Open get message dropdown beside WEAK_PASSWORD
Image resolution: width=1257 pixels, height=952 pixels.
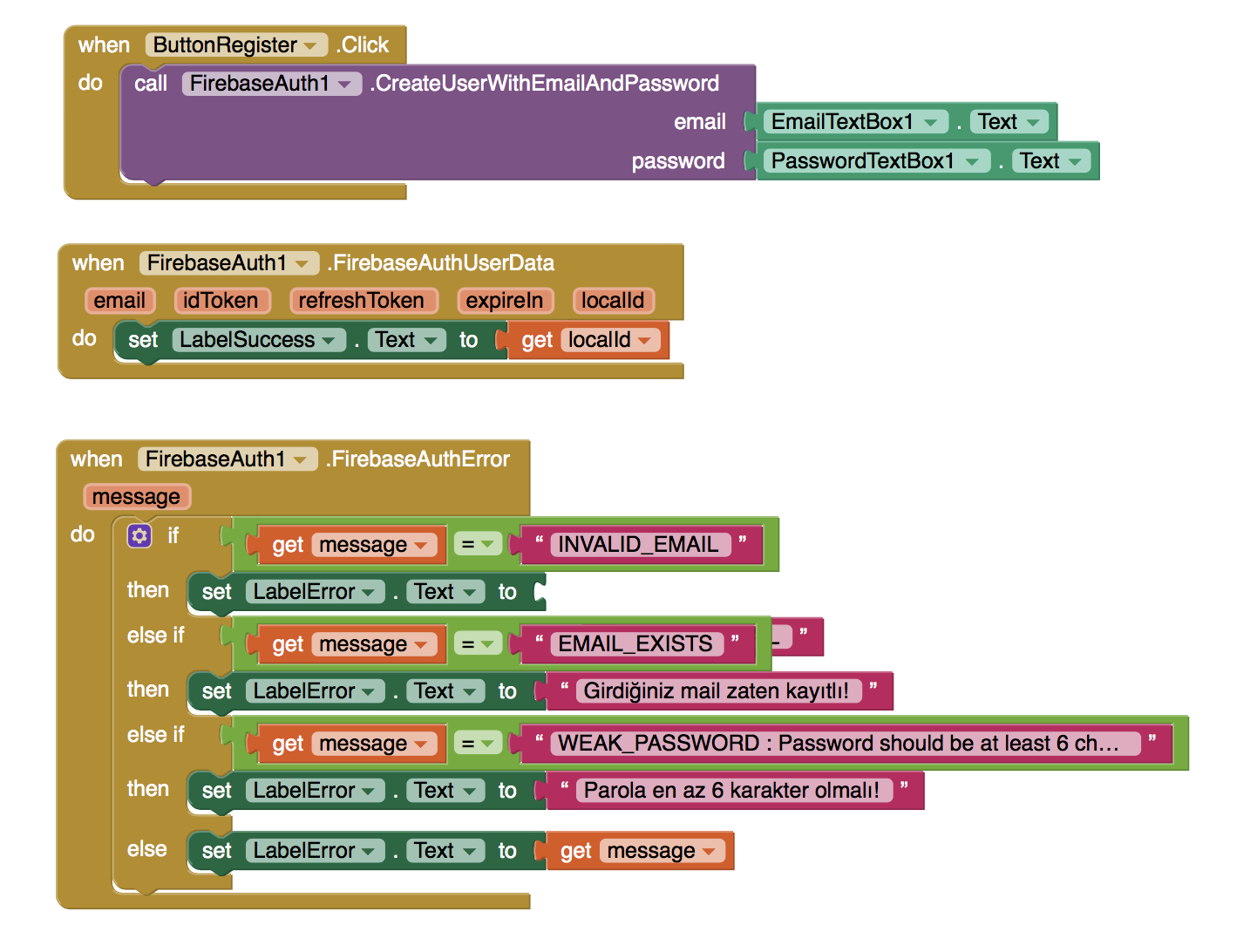[x=374, y=744]
